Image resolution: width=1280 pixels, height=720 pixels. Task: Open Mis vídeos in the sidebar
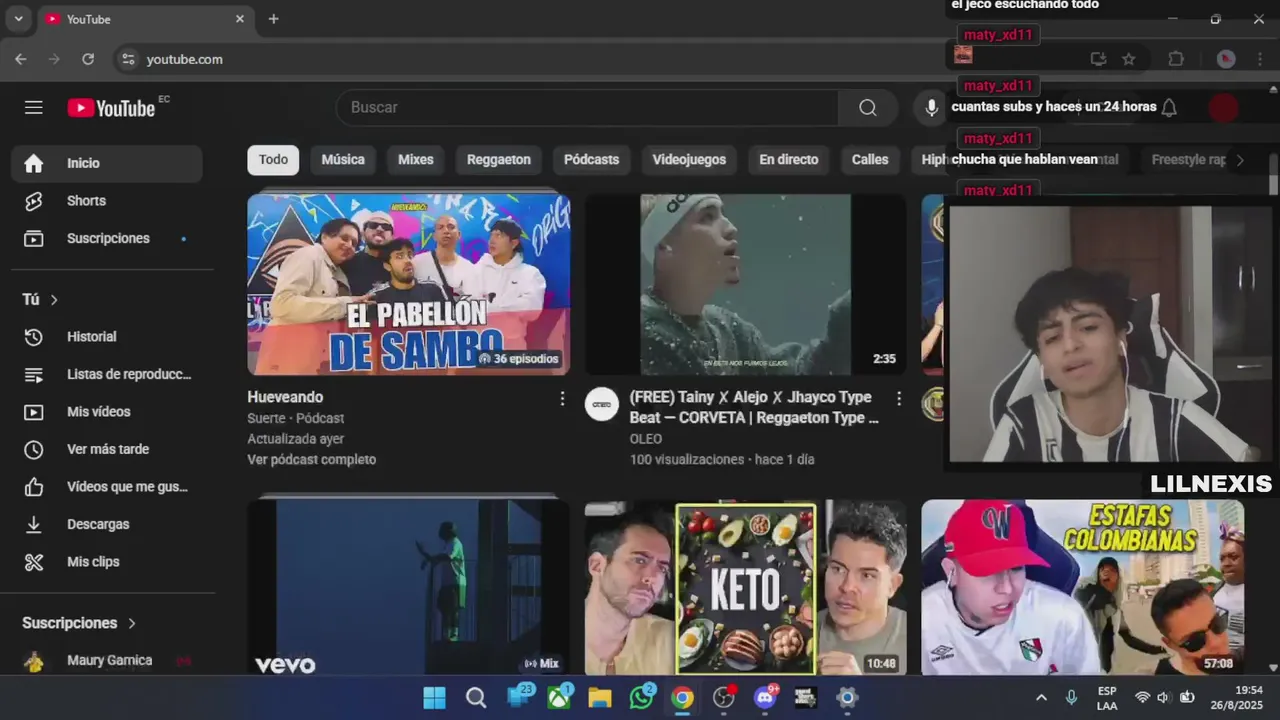click(x=107, y=412)
